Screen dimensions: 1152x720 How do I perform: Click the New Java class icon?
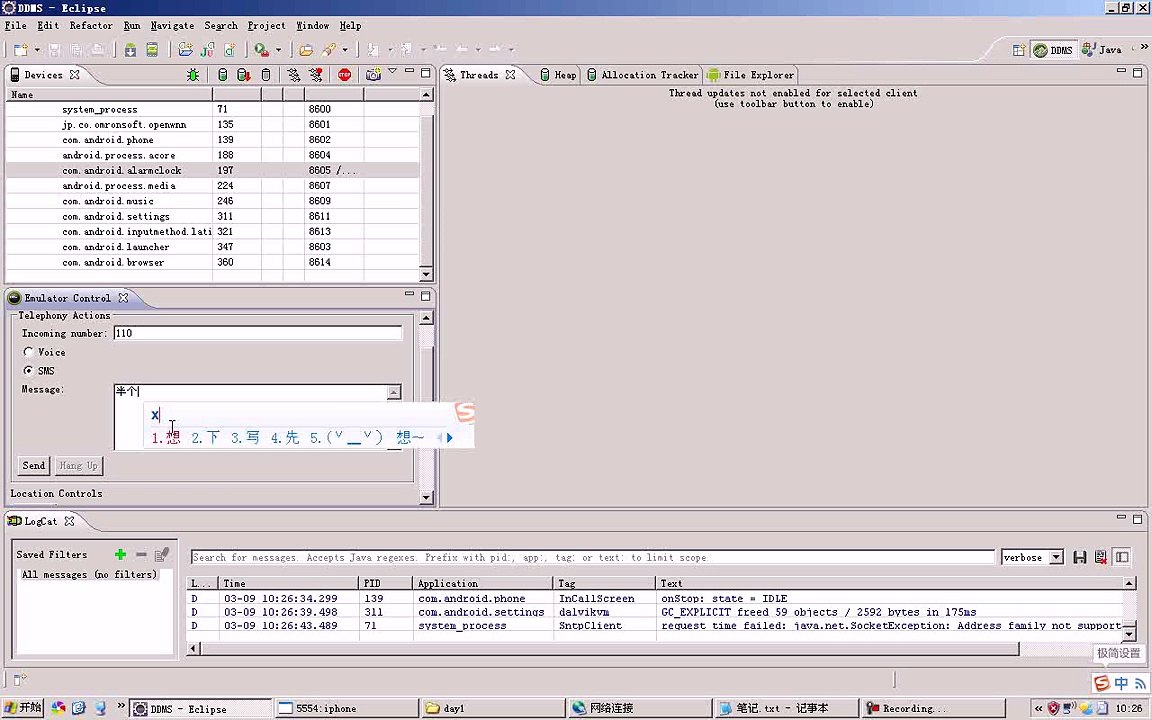[230, 50]
